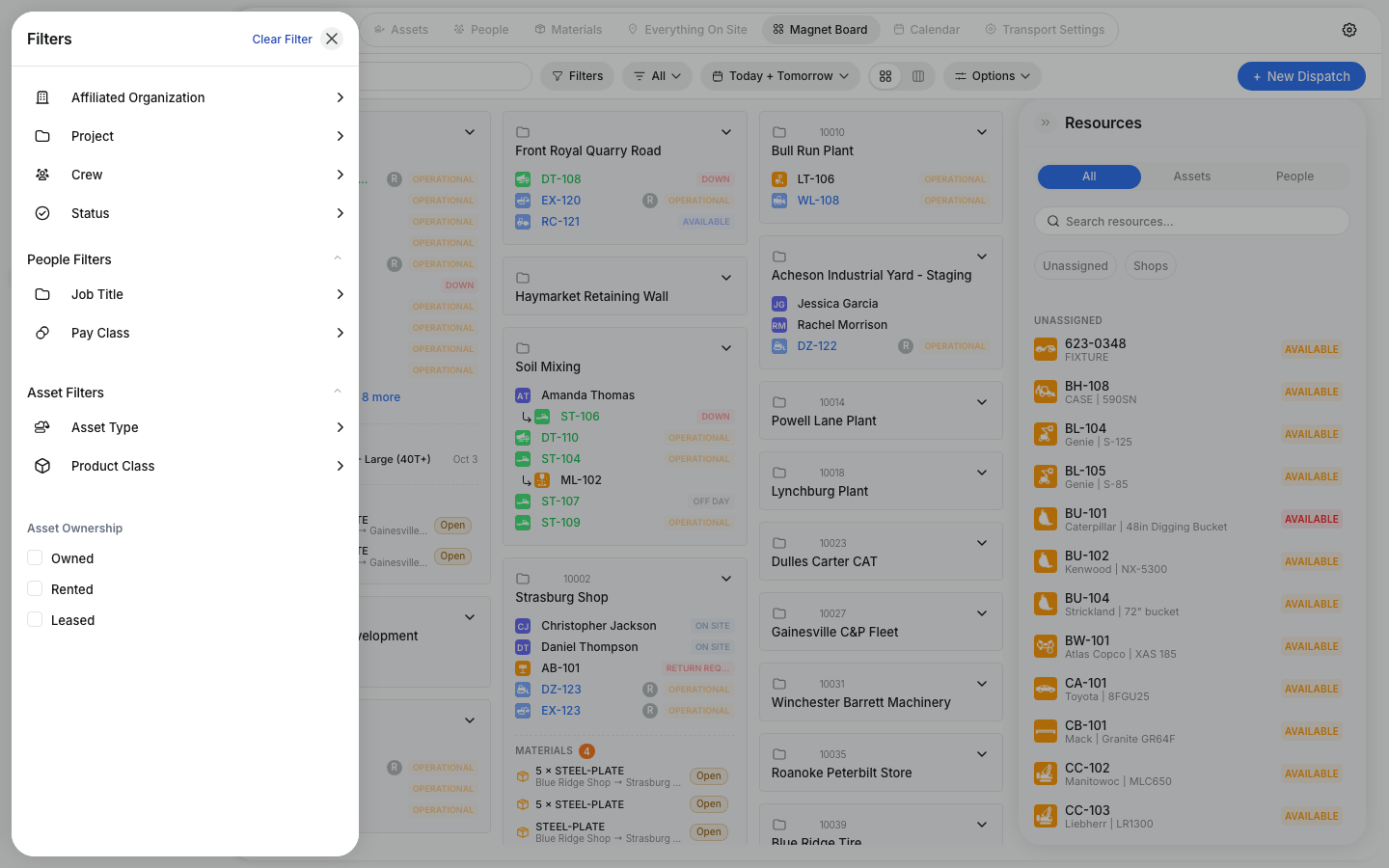Image resolution: width=1389 pixels, height=868 pixels.
Task: Click the CA-101 car asset icon
Action: [1046, 689]
